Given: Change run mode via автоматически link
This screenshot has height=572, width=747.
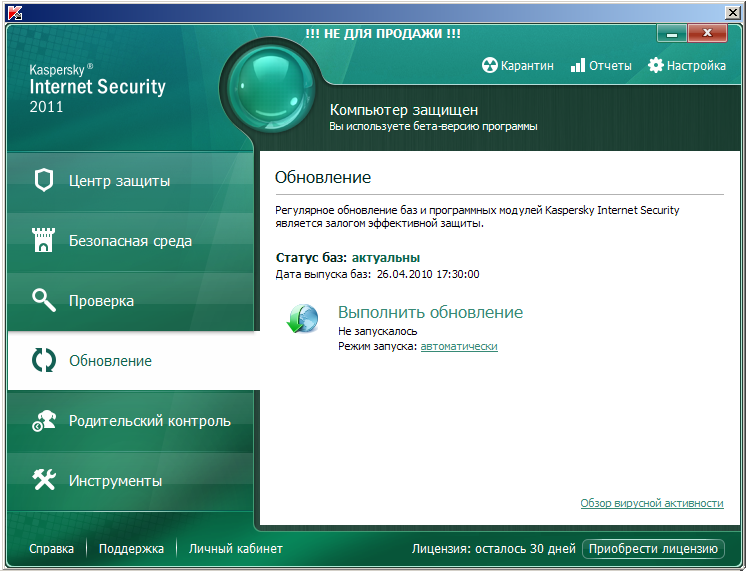Looking at the screenshot, I should click(x=459, y=346).
